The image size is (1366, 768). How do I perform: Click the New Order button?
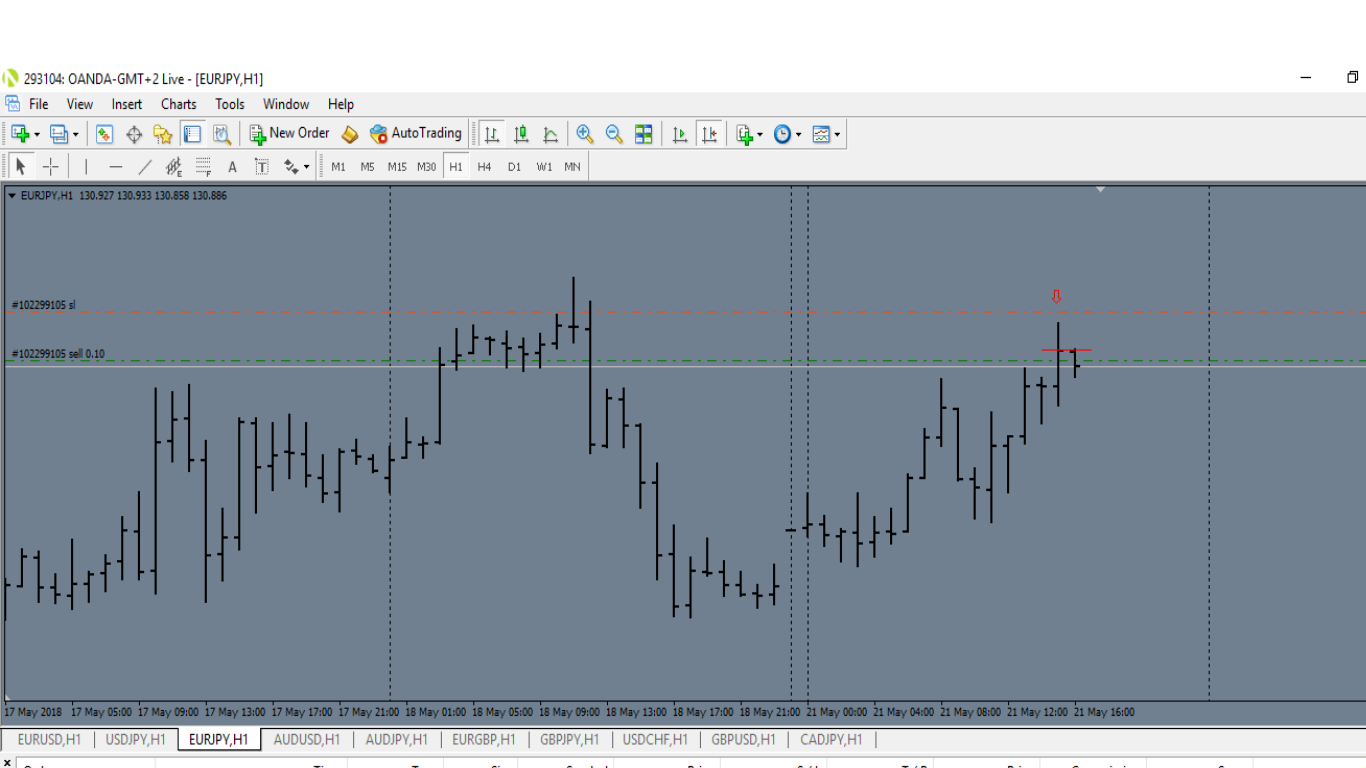289,133
